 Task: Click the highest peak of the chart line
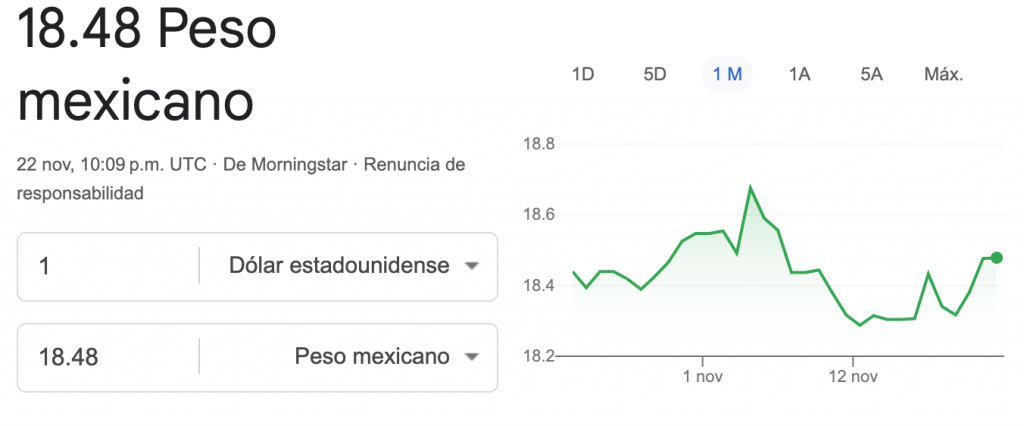click(750, 187)
